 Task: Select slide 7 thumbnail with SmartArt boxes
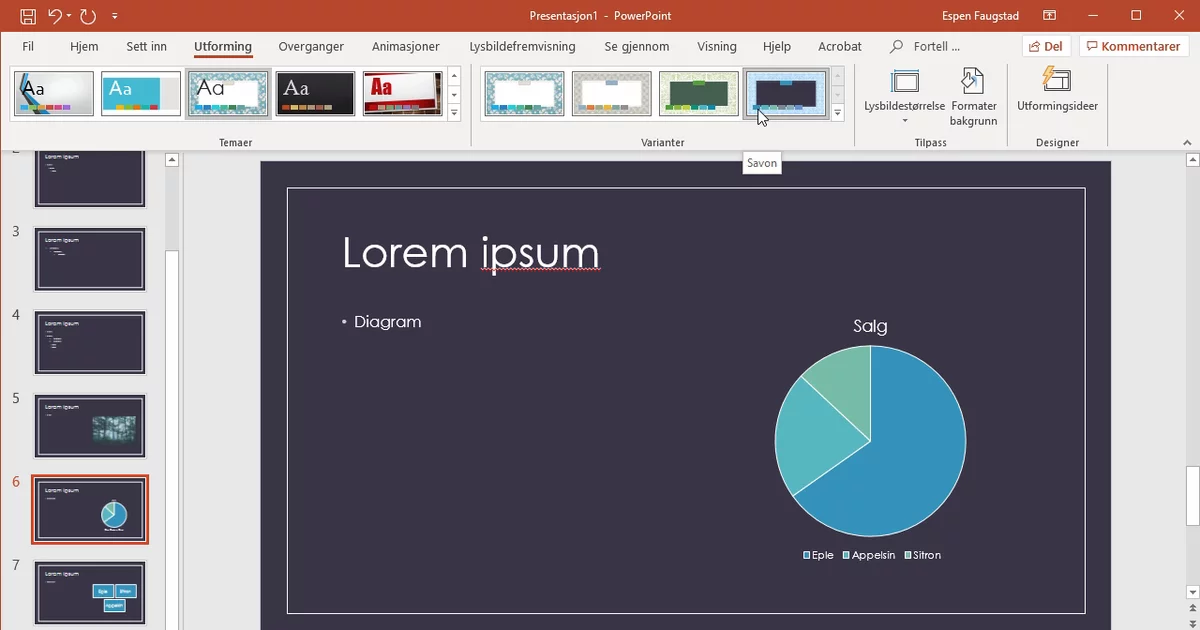[x=90, y=593]
